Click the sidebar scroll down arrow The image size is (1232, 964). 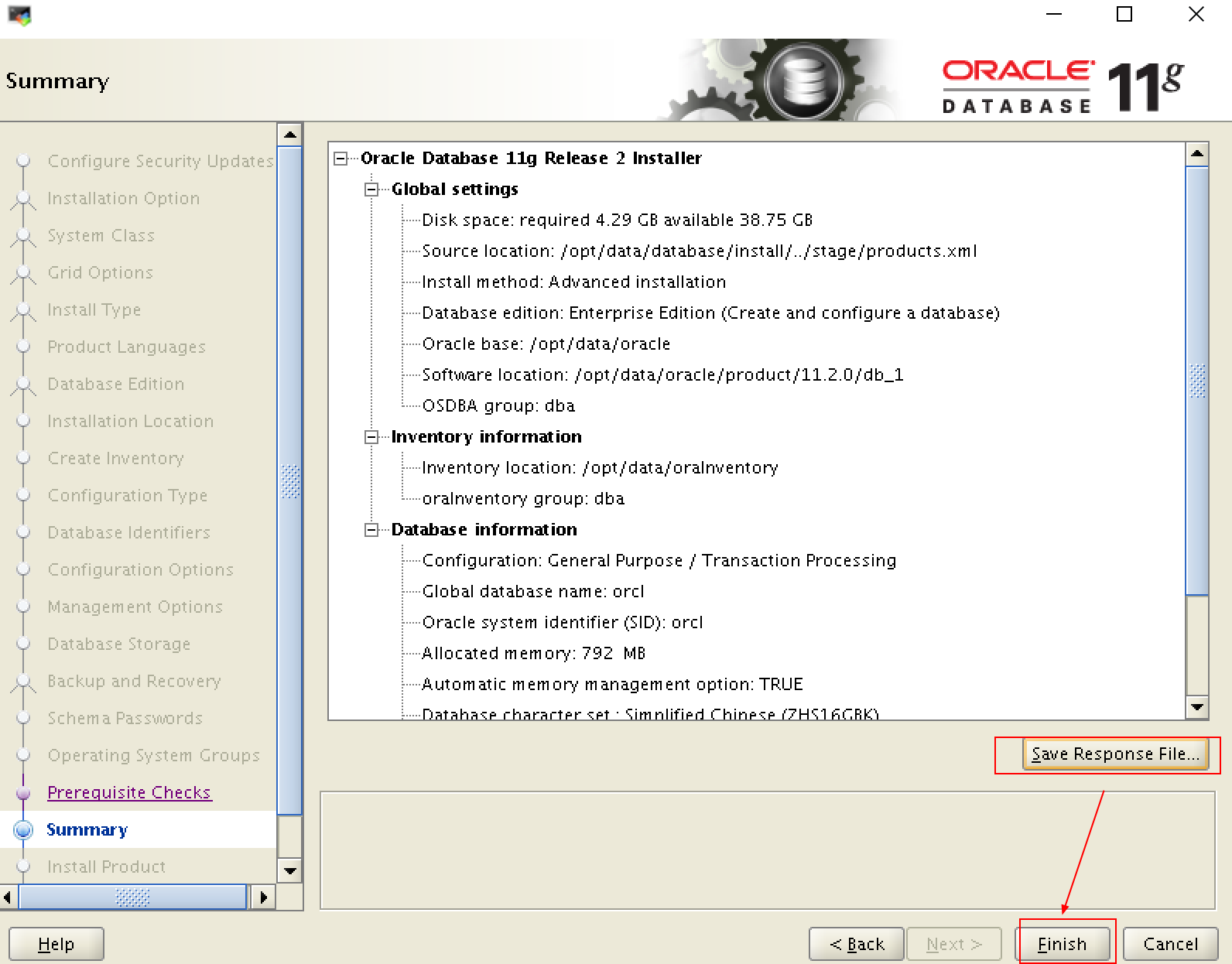[x=289, y=870]
